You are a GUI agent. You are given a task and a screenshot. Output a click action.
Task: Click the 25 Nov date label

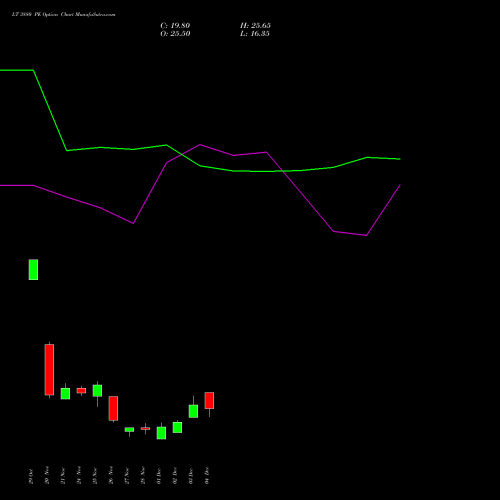coord(95,476)
